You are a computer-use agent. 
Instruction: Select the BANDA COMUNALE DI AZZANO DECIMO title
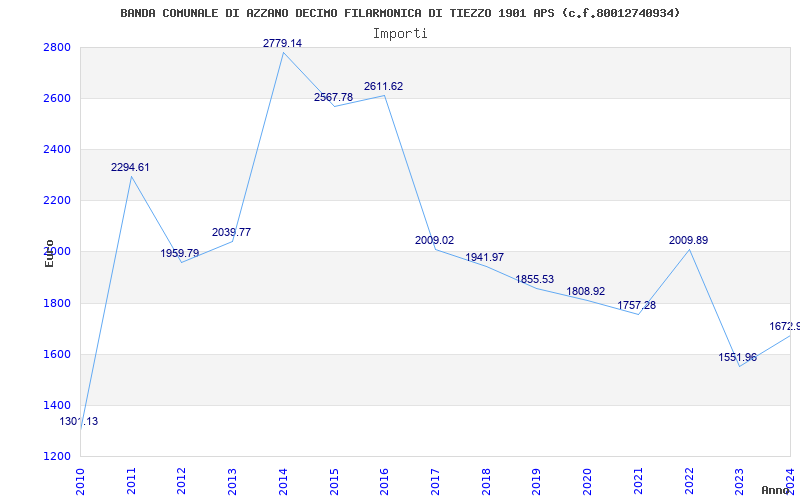[400, 13]
